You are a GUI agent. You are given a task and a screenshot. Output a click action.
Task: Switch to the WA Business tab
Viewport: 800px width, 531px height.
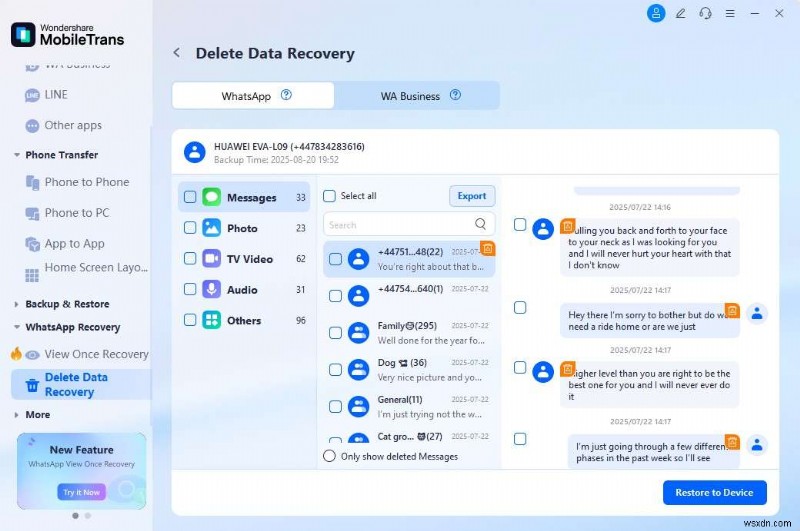417,95
